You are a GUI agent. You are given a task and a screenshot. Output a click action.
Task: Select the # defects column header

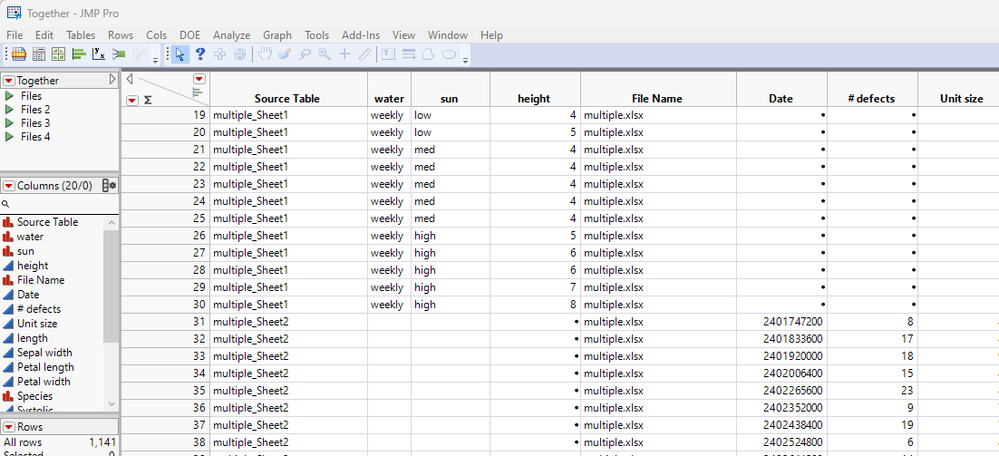point(872,99)
